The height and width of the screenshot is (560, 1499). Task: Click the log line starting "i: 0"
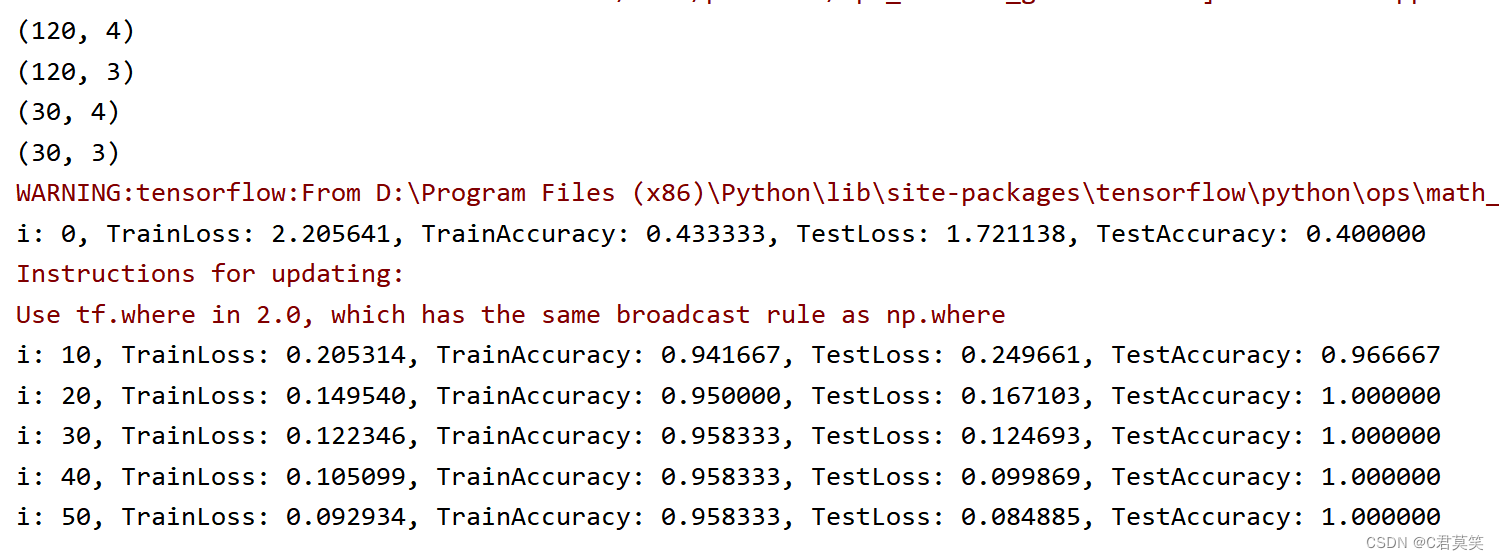[x=721, y=234]
